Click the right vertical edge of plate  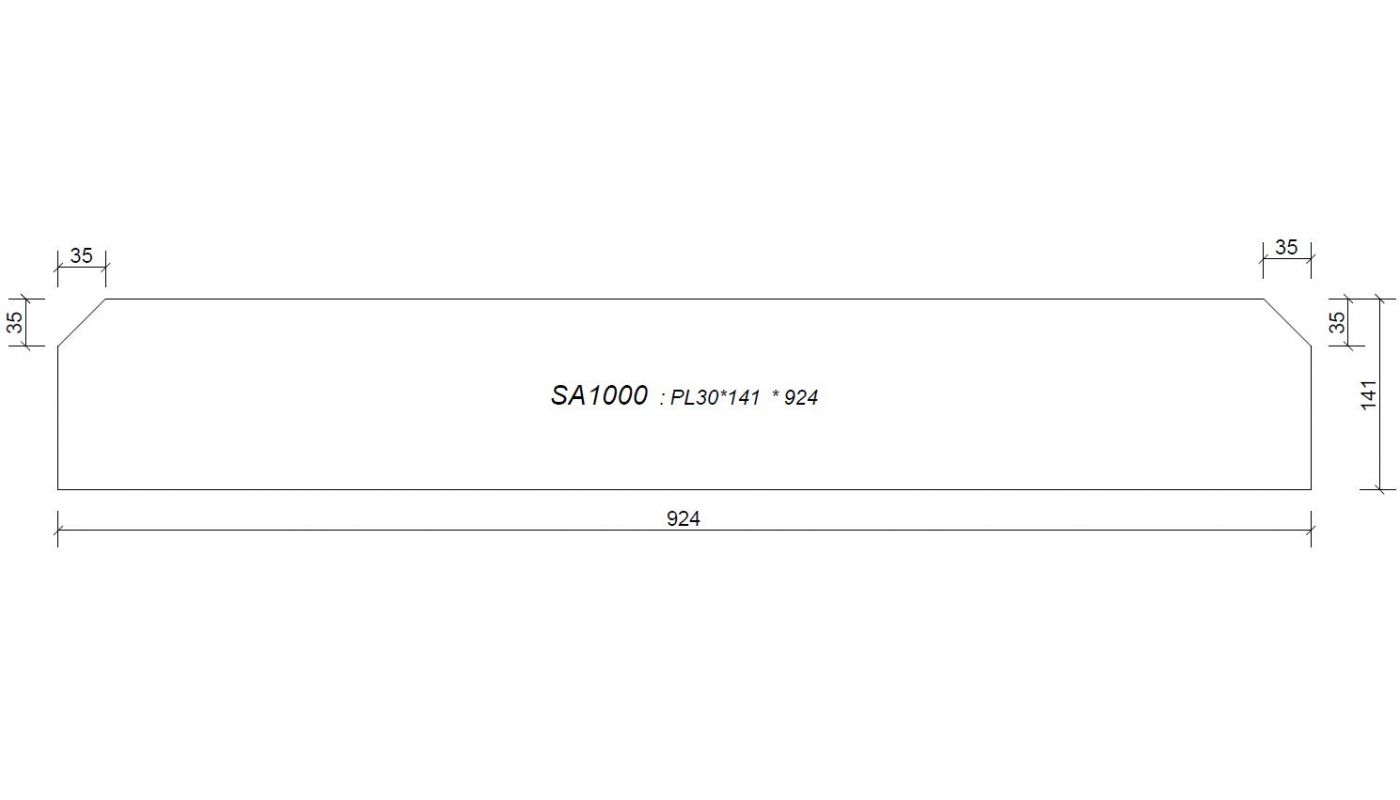pyautogui.click(x=1311, y=418)
